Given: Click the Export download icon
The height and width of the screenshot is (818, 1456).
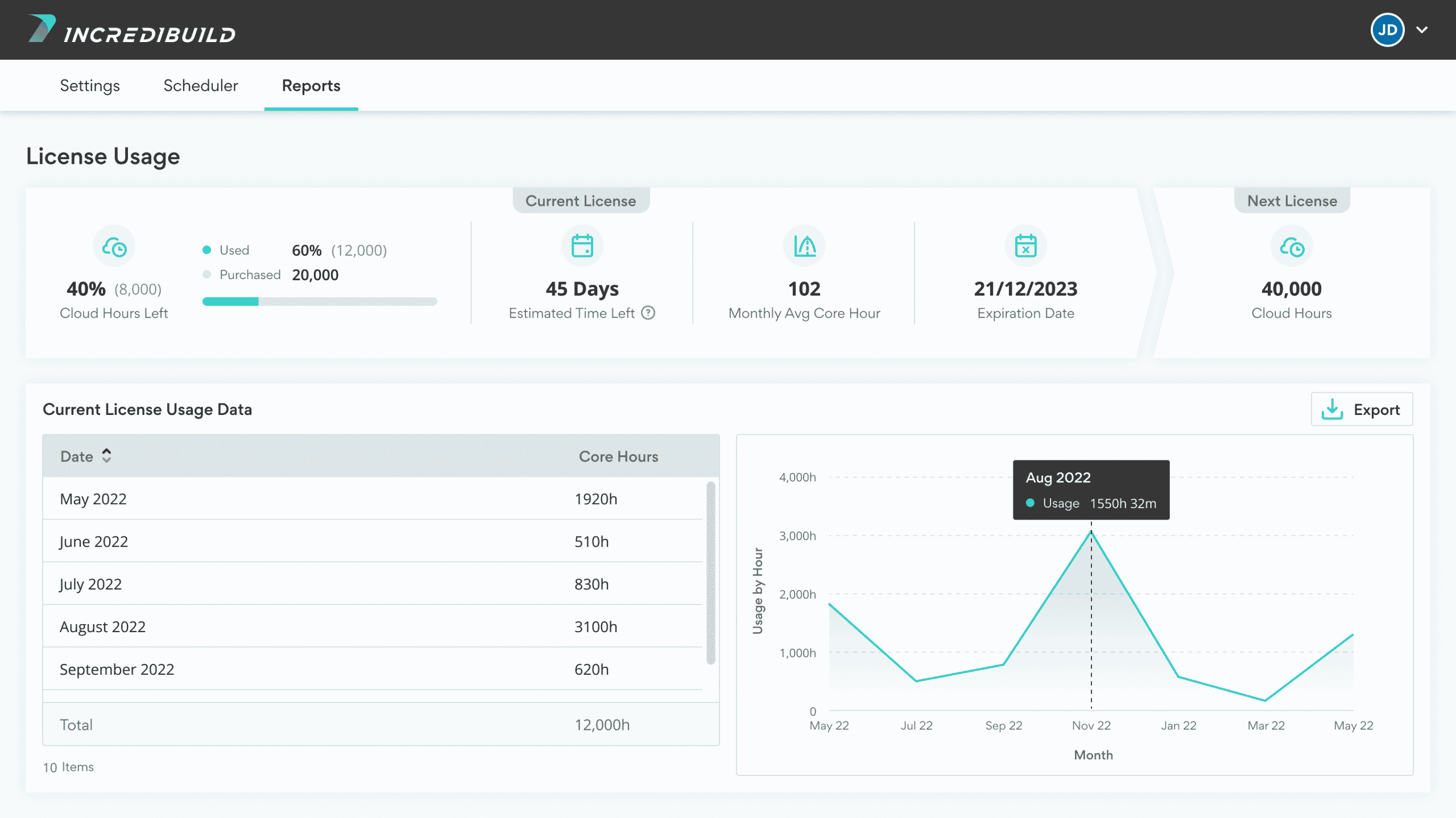Looking at the screenshot, I should tap(1331, 409).
